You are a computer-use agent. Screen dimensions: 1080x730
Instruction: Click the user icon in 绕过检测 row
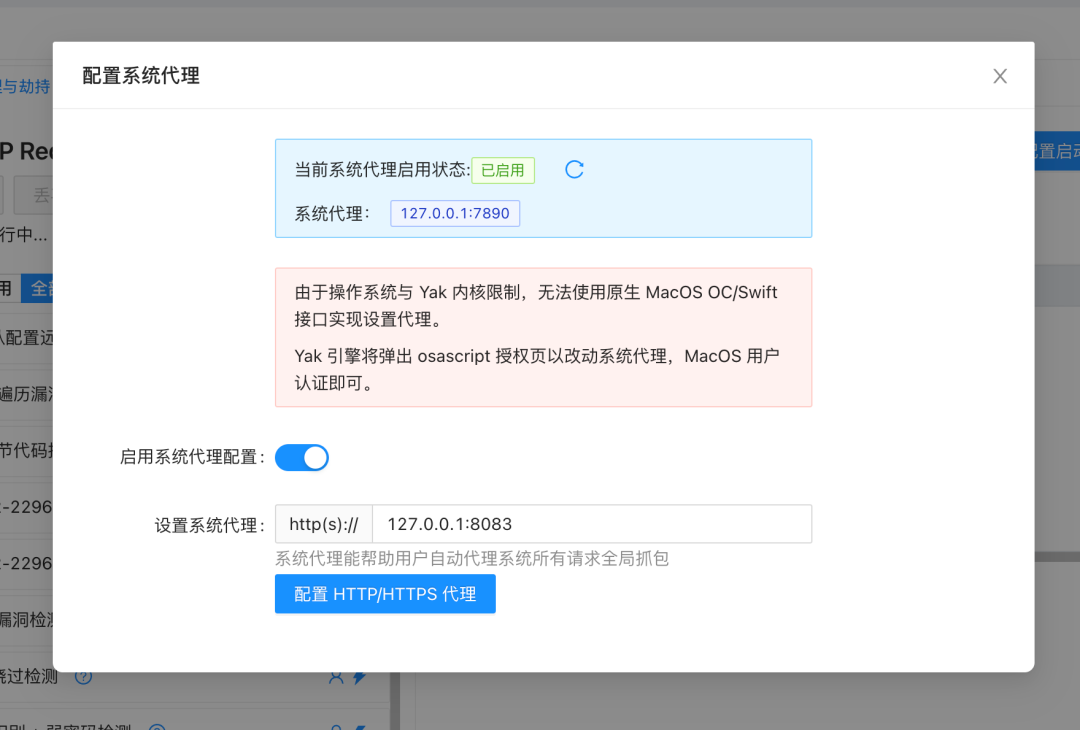tap(336, 677)
